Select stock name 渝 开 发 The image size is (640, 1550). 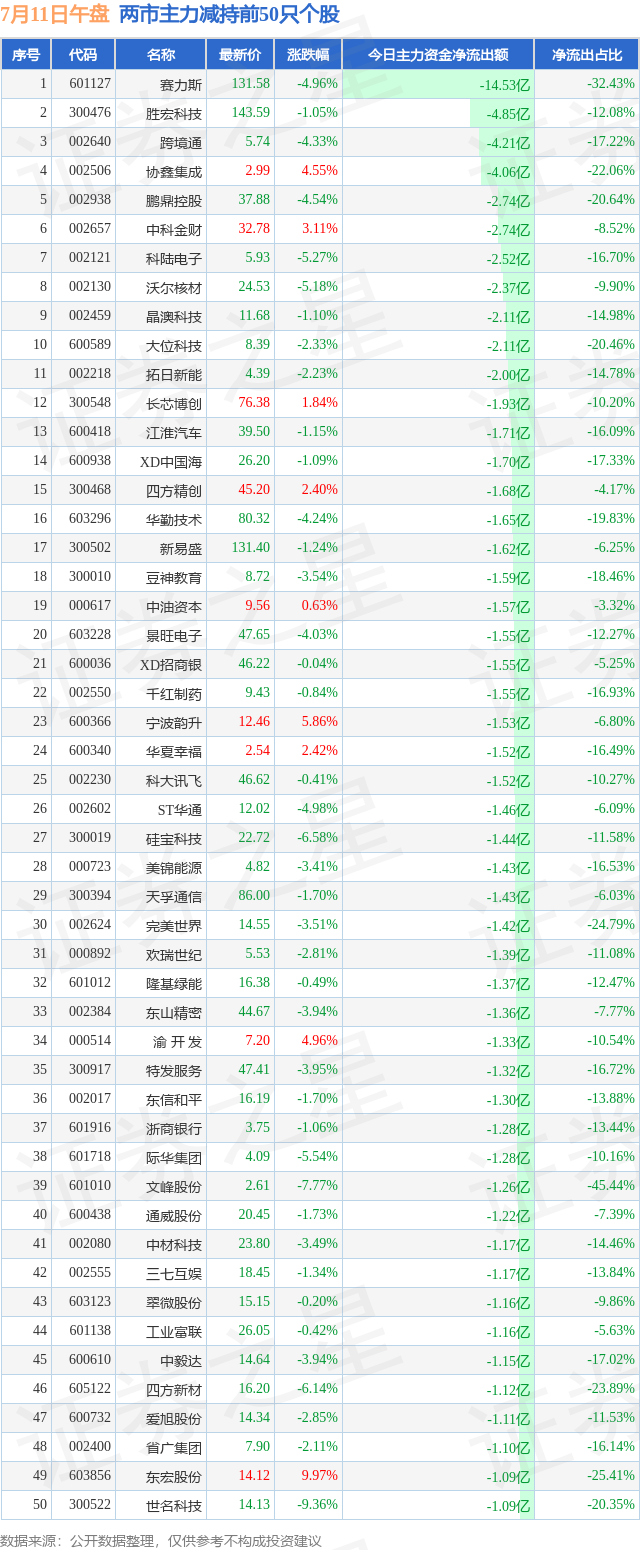(x=178, y=1041)
